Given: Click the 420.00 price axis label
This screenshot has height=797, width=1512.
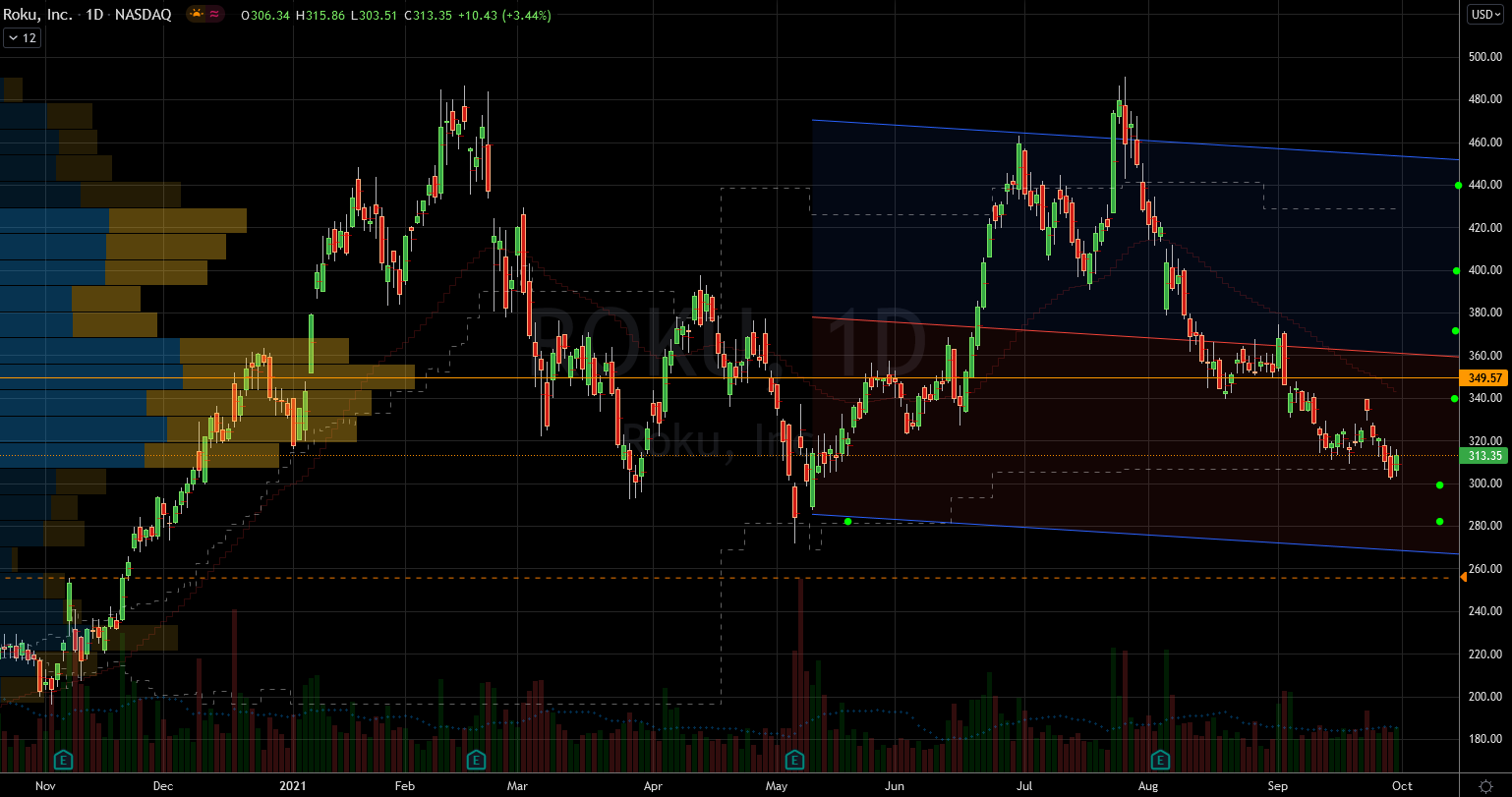Looking at the screenshot, I should point(1484,228).
